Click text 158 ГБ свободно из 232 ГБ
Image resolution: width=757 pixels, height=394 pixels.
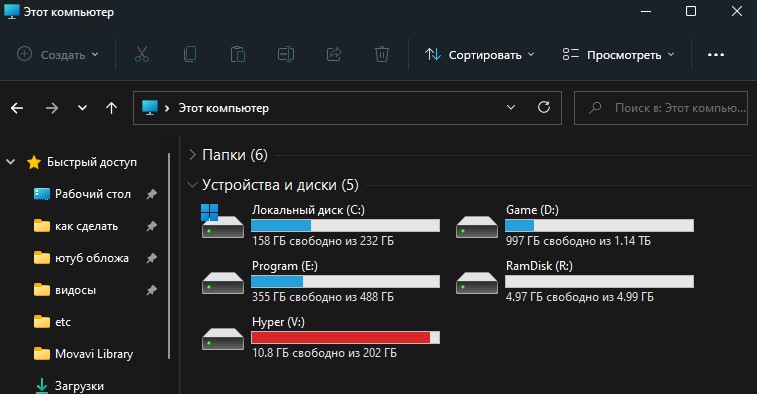323,240
